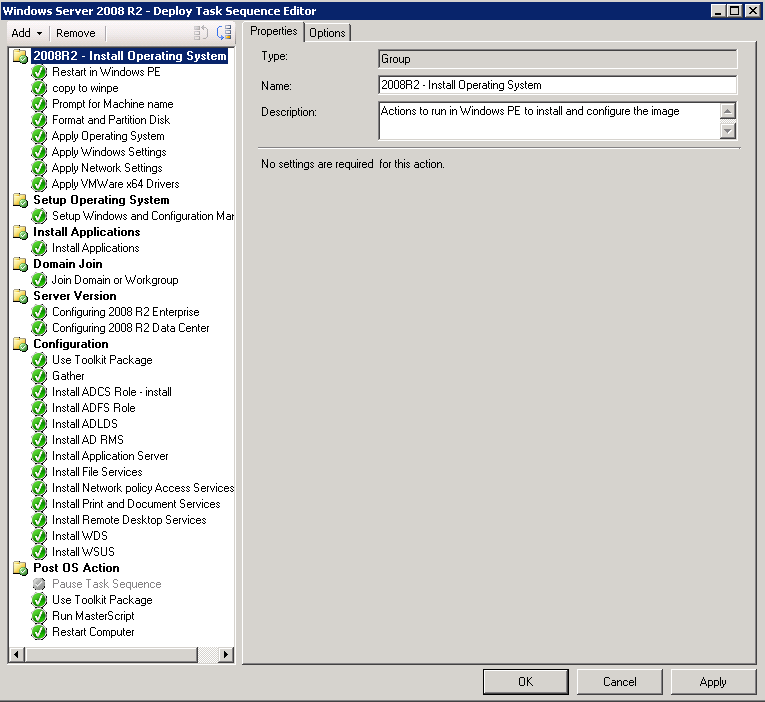Screen dimensions: 765x702
Task: Click the expand-all tree toolbar icon
Action: tap(224, 33)
